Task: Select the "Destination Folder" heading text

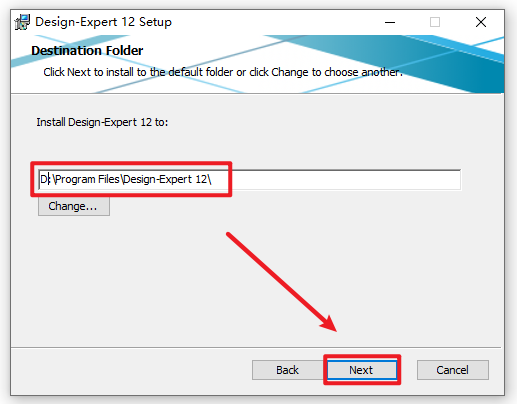Action: click(x=87, y=51)
